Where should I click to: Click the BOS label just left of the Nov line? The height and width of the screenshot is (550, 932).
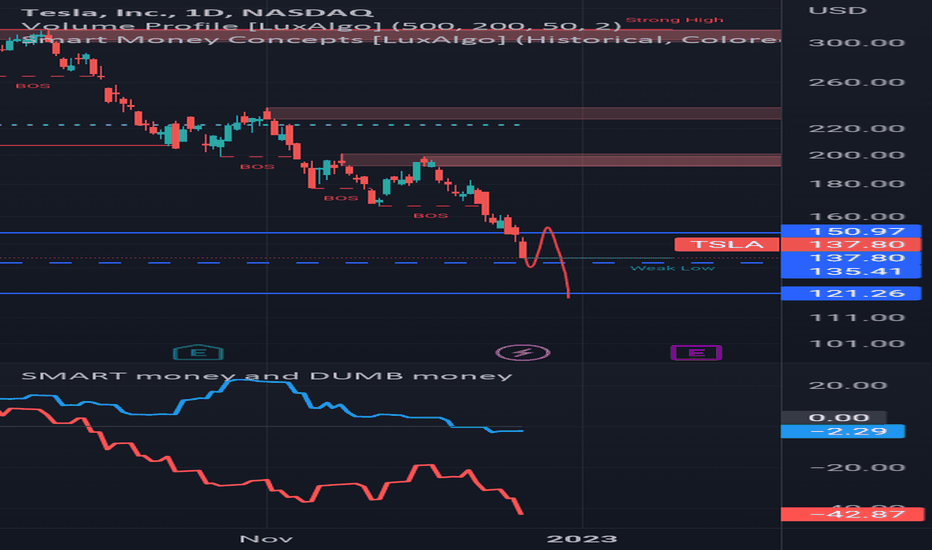pyautogui.click(x=257, y=166)
